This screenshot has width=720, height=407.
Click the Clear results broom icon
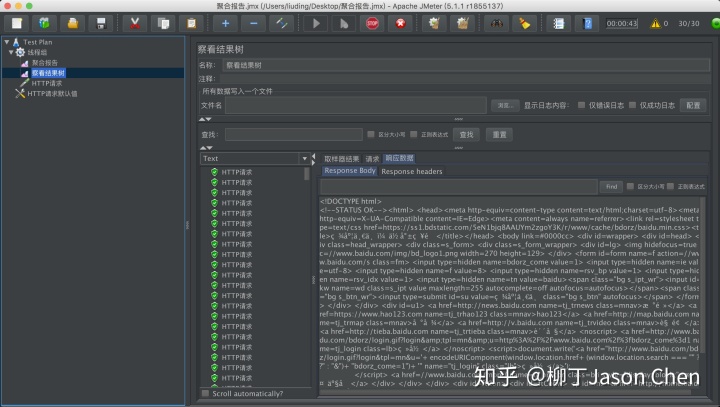[434, 23]
